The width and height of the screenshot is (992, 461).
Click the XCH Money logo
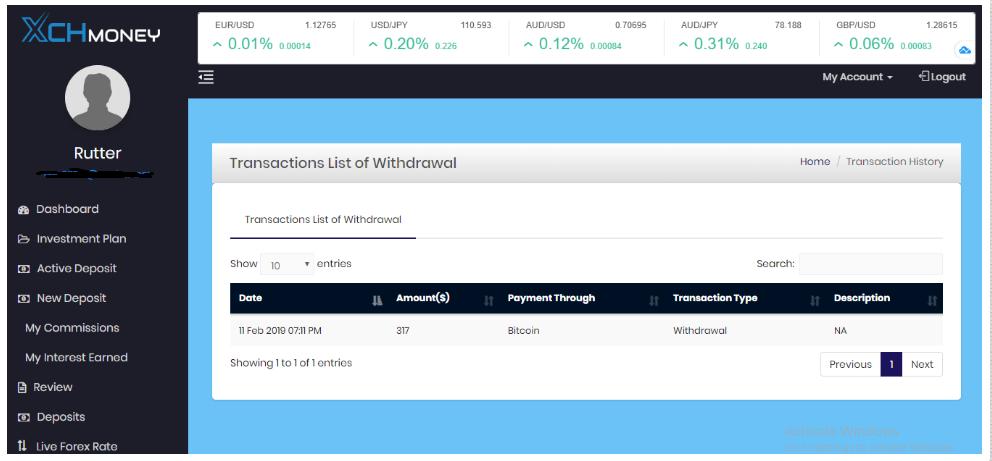pyautogui.click(x=90, y=30)
